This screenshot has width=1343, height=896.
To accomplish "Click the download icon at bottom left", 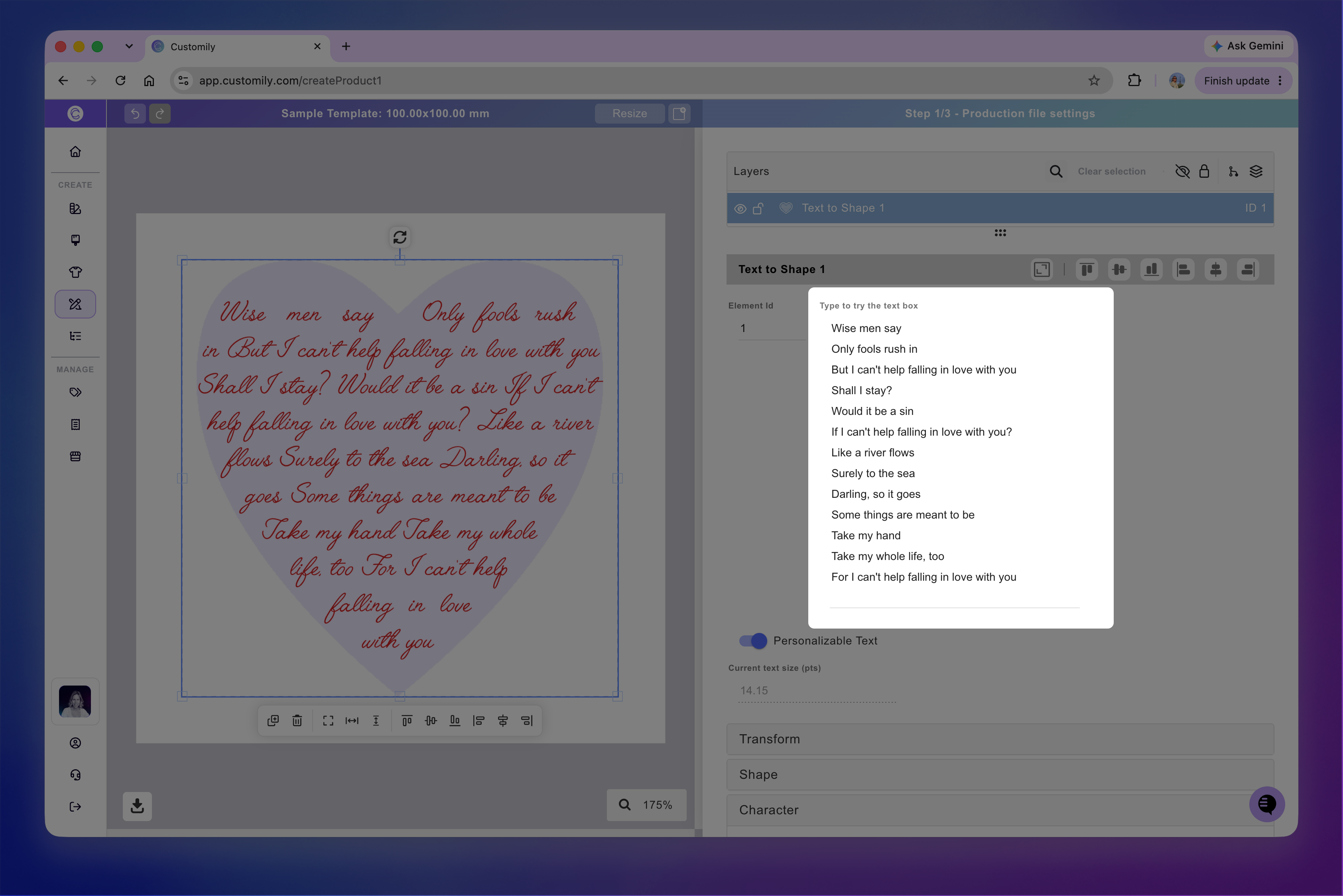I will pyautogui.click(x=137, y=806).
